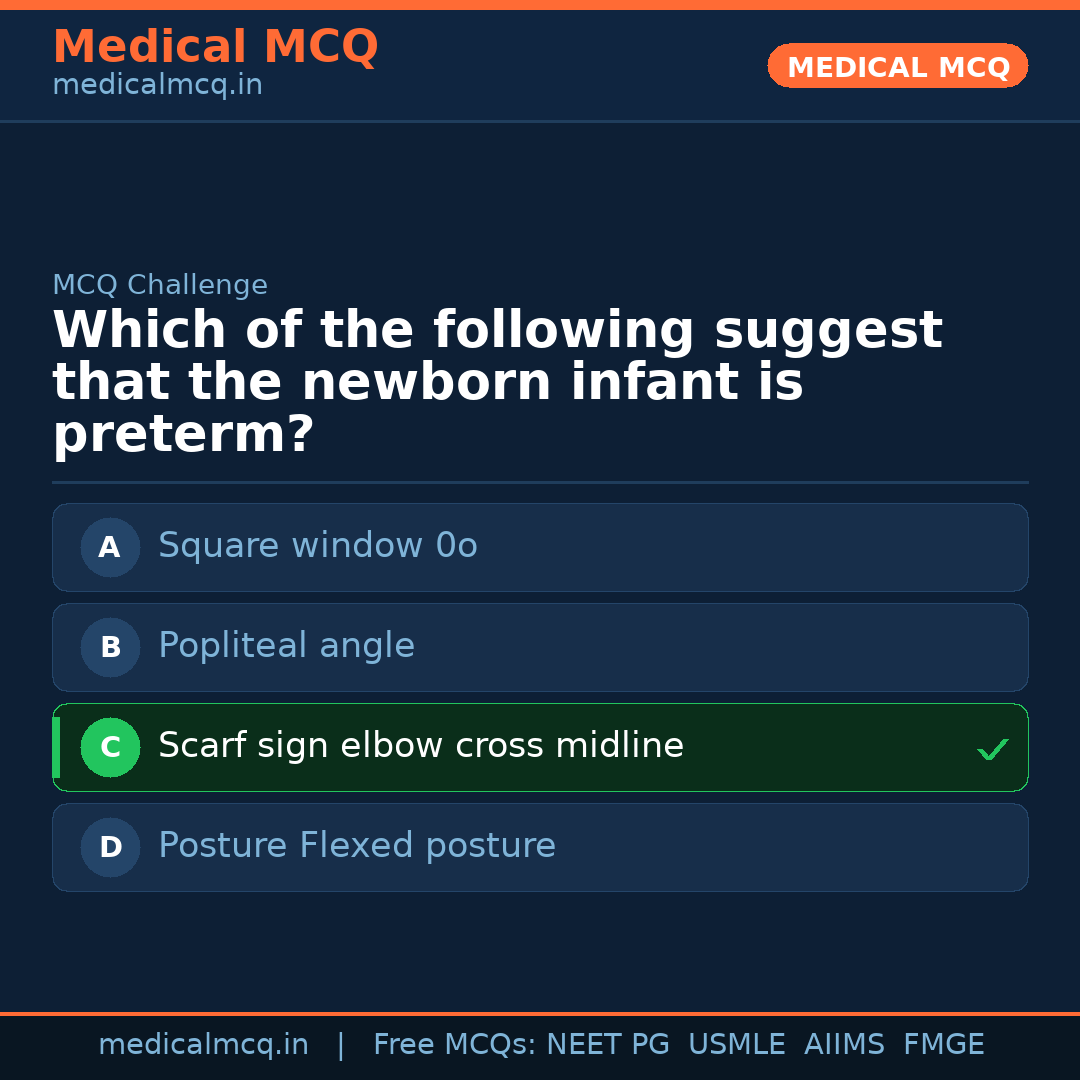Click the green highlight bar beside option C
This screenshot has height=1080, width=1080.
point(55,747)
